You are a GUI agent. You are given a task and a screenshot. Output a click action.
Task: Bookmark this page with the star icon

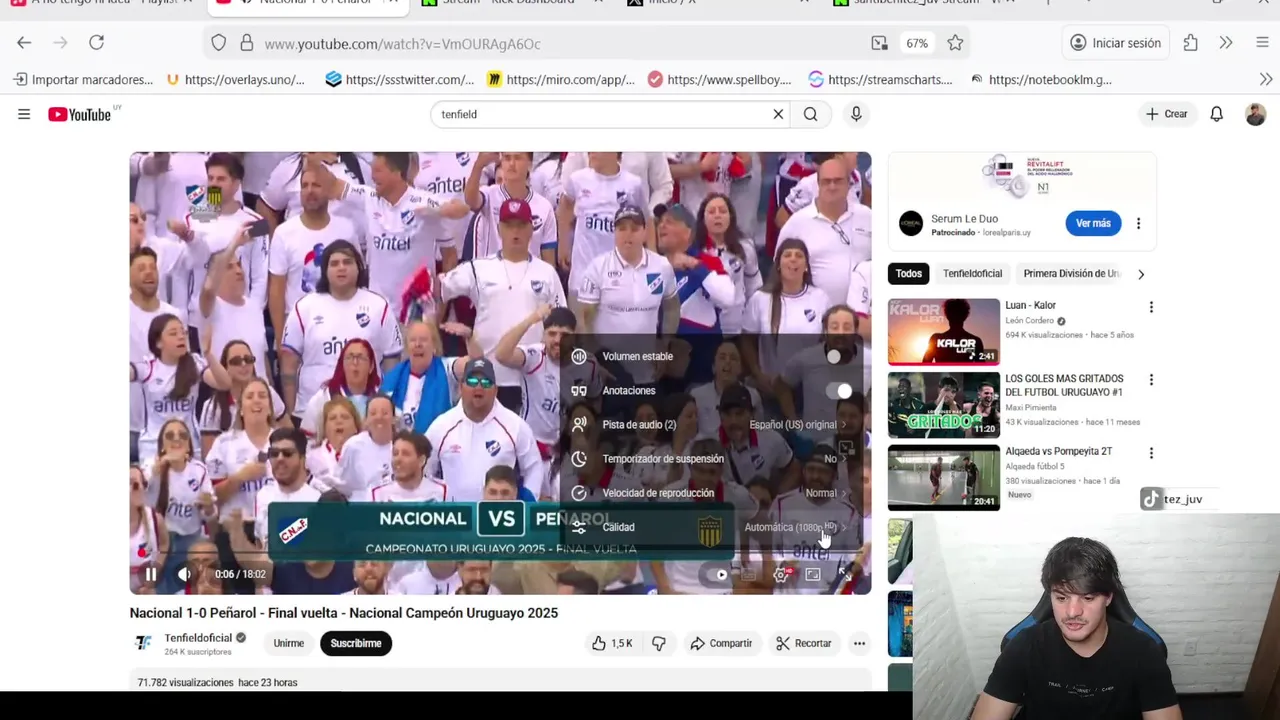click(955, 43)
